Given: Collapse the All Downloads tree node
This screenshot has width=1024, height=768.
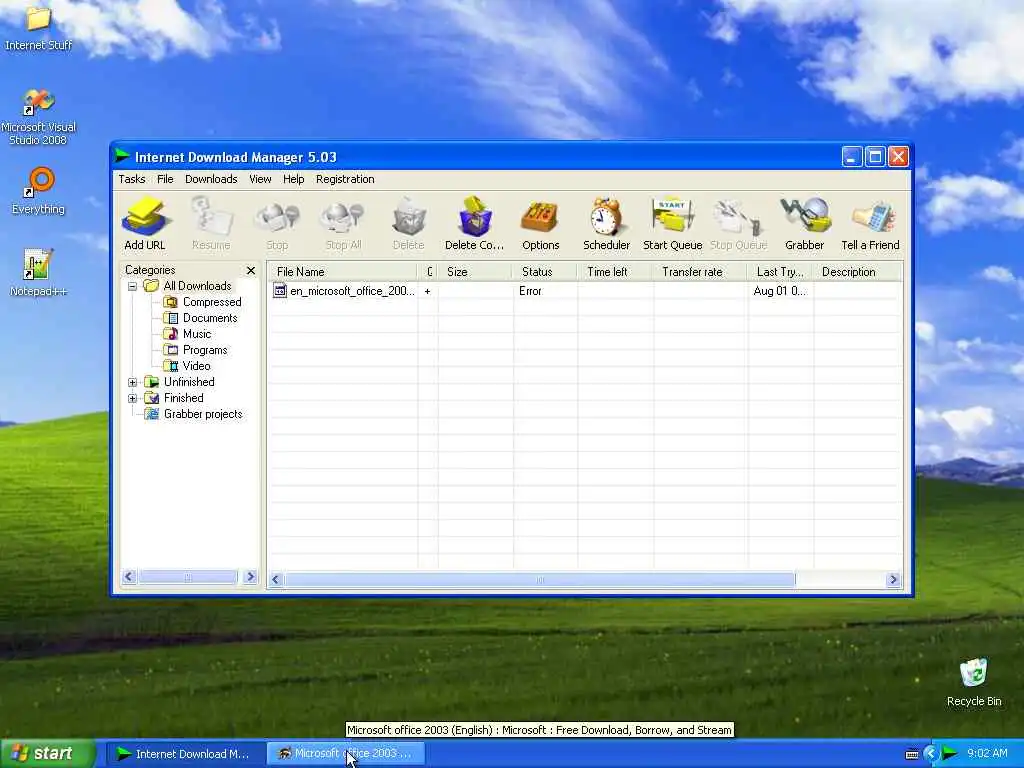Looking at the screenshot, I should [x=133, y=286].
